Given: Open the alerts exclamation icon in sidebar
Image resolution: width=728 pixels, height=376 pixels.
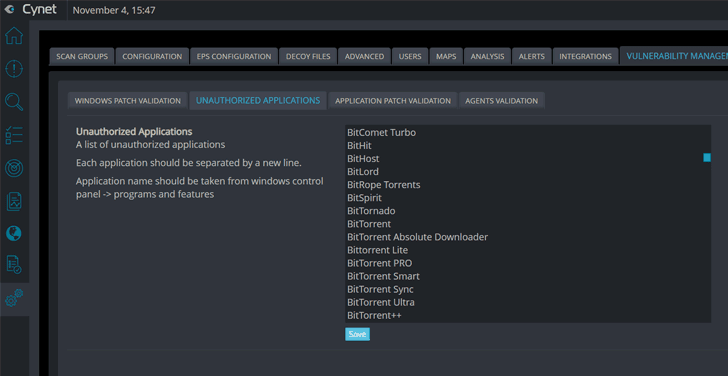Looking at the screenshot, I should 14,69.
